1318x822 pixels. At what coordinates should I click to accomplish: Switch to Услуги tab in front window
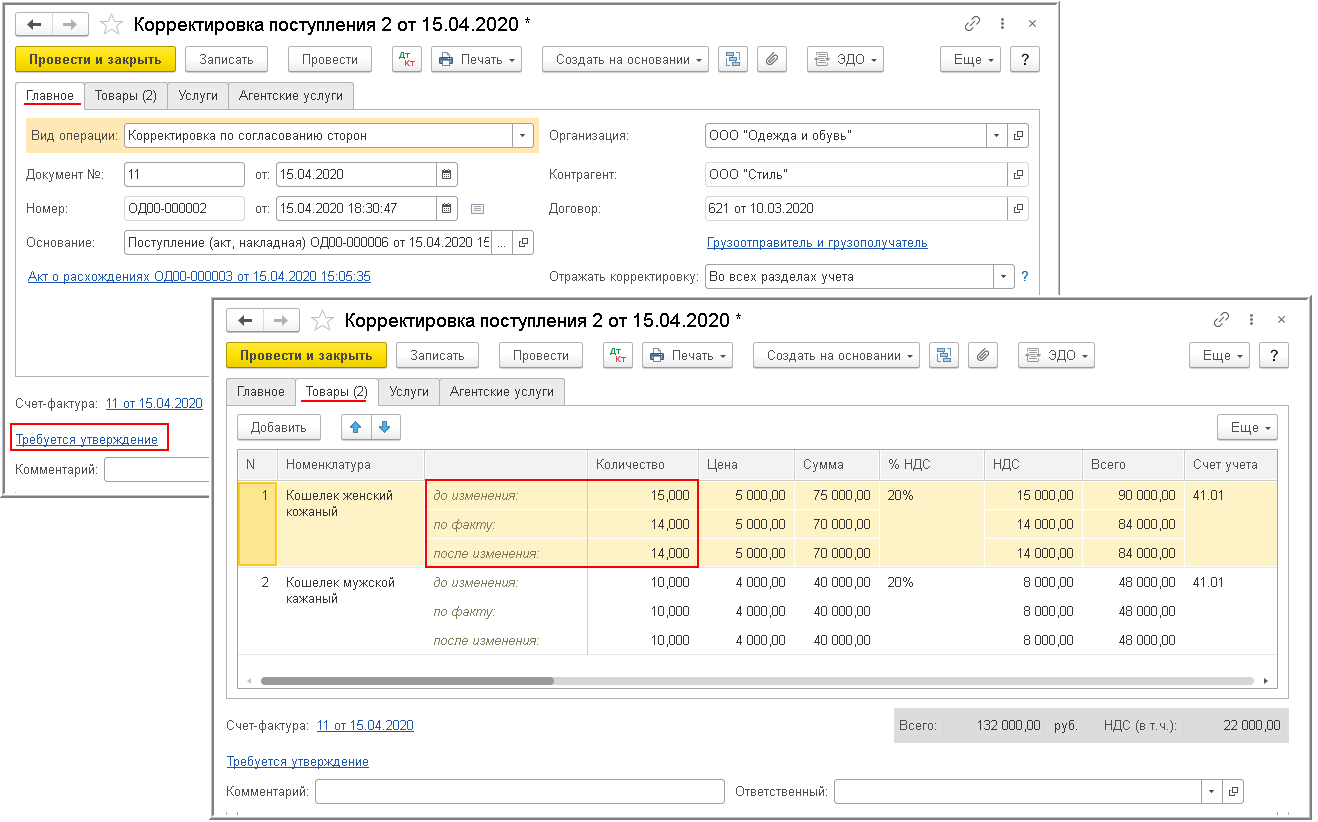(x=409, y=392)
